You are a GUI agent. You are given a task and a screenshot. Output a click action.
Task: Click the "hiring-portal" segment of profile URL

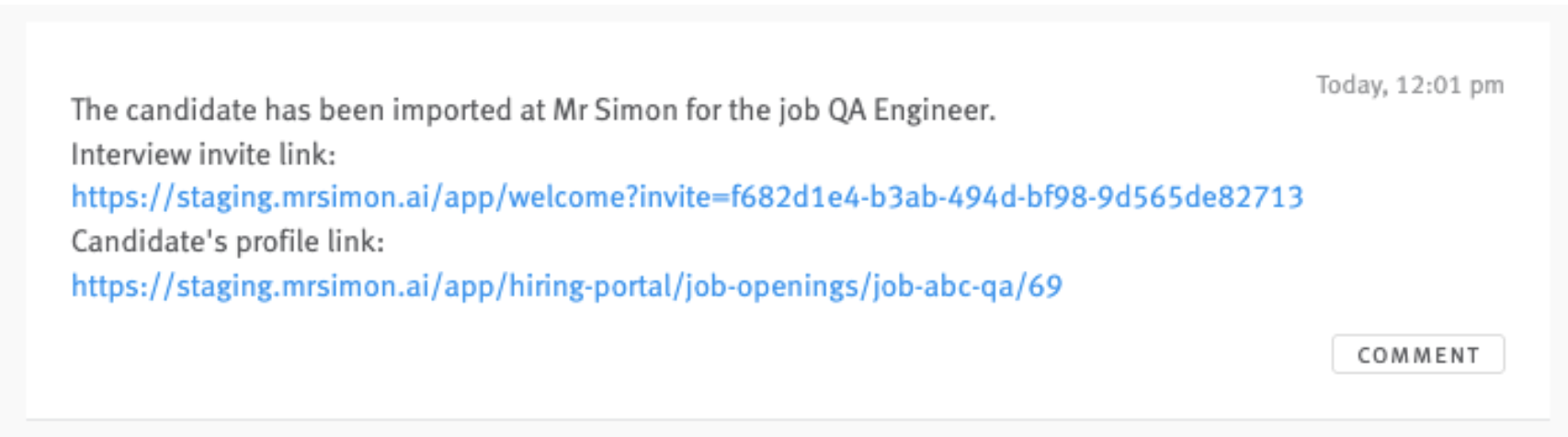591,286
